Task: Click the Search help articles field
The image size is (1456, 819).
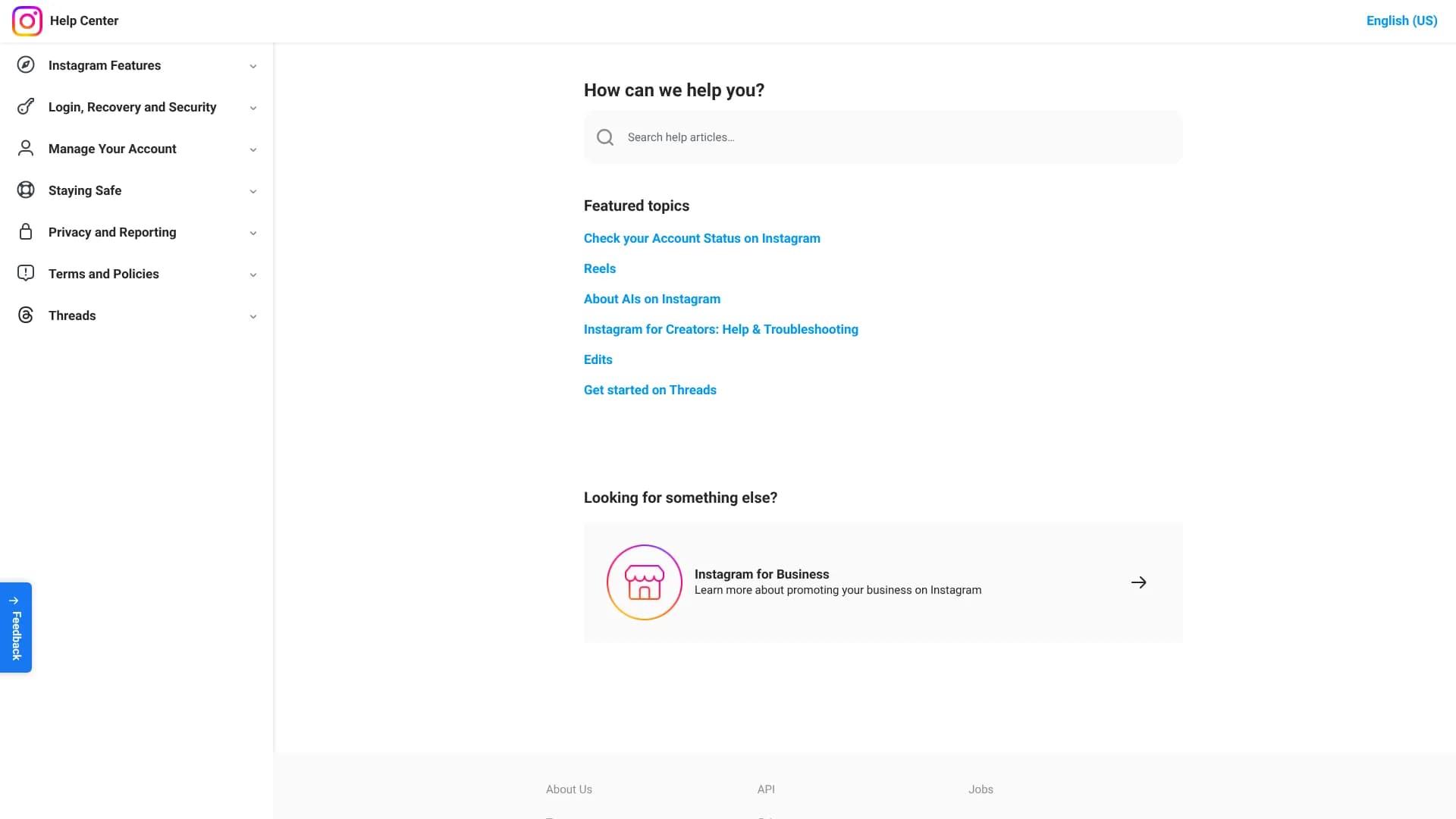Action: tap(883, 137)
